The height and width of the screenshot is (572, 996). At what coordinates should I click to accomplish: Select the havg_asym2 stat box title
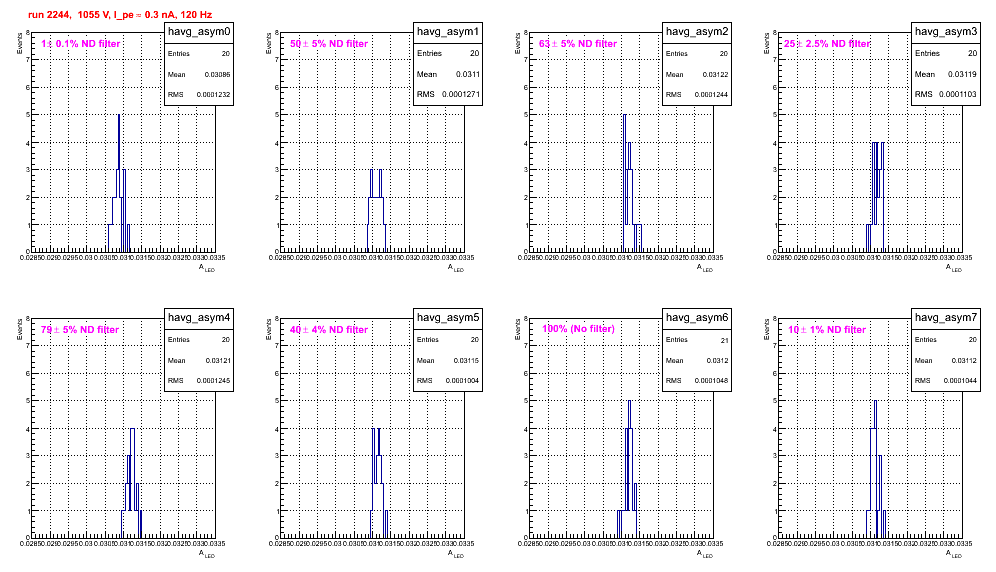697,31
